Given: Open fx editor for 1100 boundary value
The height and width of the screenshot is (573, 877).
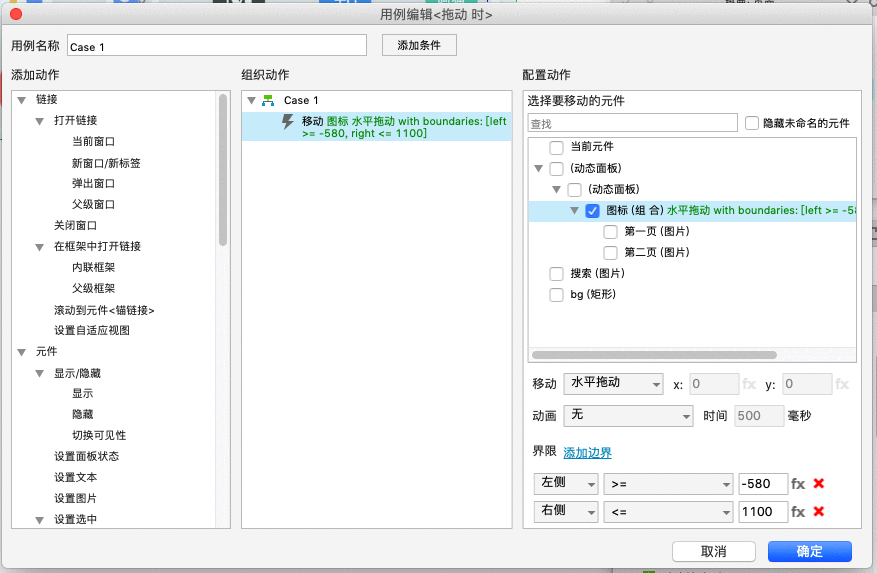Looking at the screenshot, I should 798,511.
